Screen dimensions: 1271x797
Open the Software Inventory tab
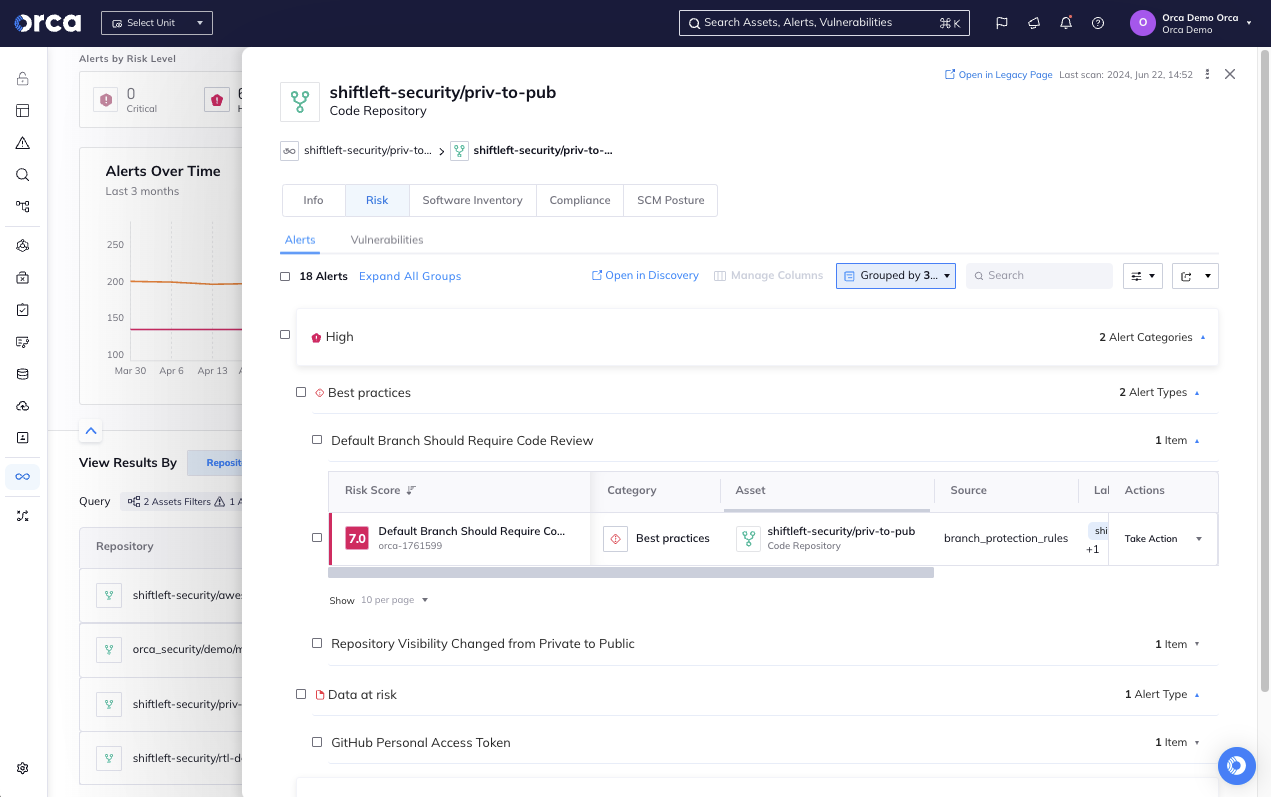[x=472, y=200]
